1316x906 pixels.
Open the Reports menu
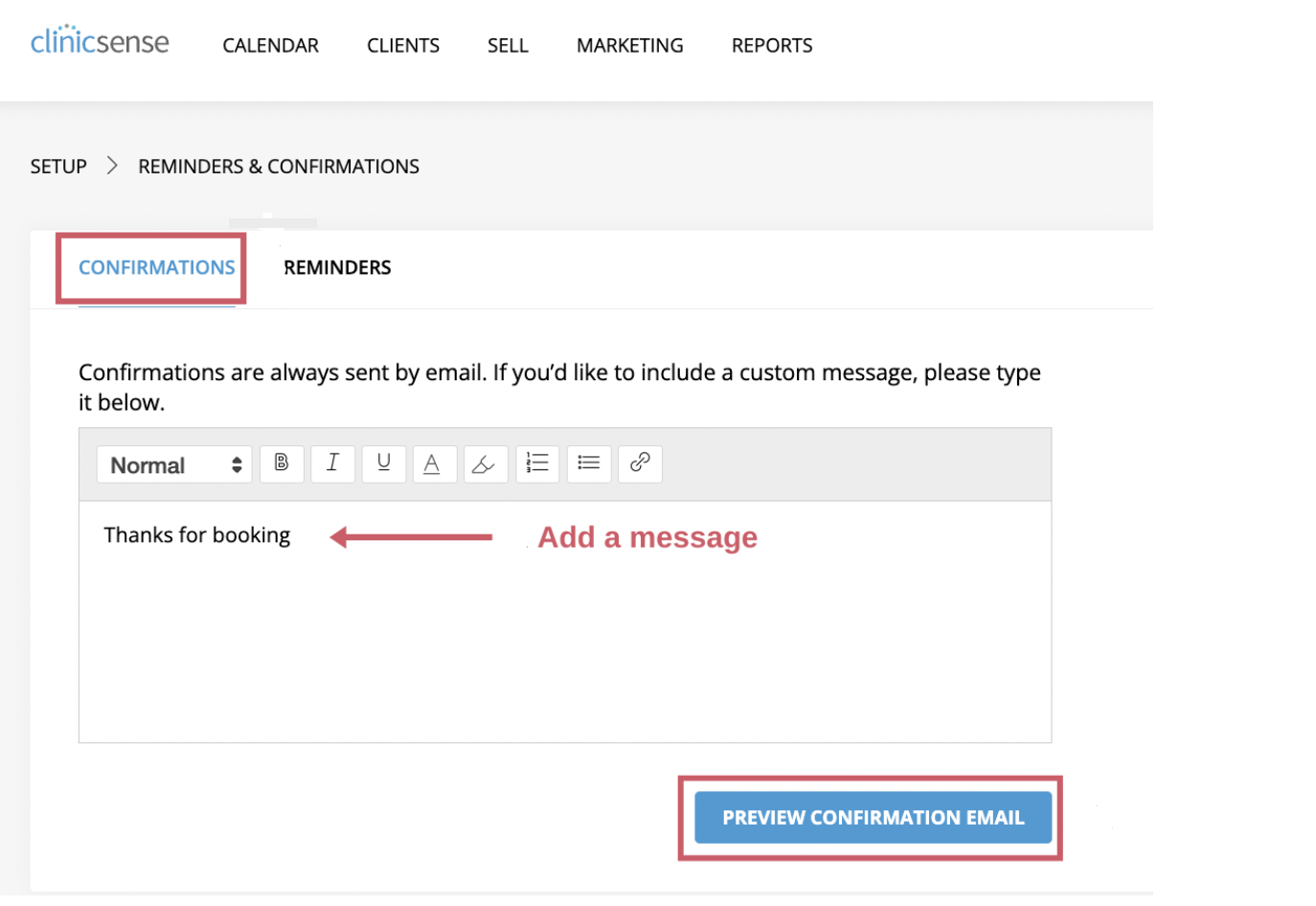772,45
